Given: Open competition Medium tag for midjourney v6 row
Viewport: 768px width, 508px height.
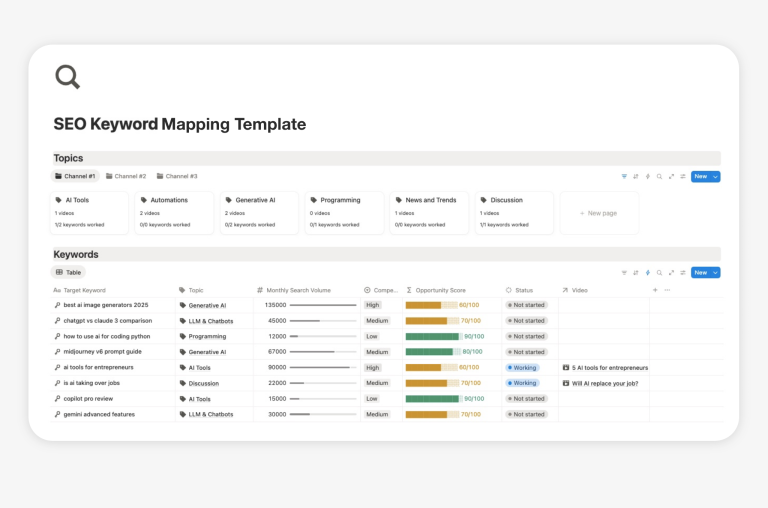Looking at the screenshot, I should 377,352.
